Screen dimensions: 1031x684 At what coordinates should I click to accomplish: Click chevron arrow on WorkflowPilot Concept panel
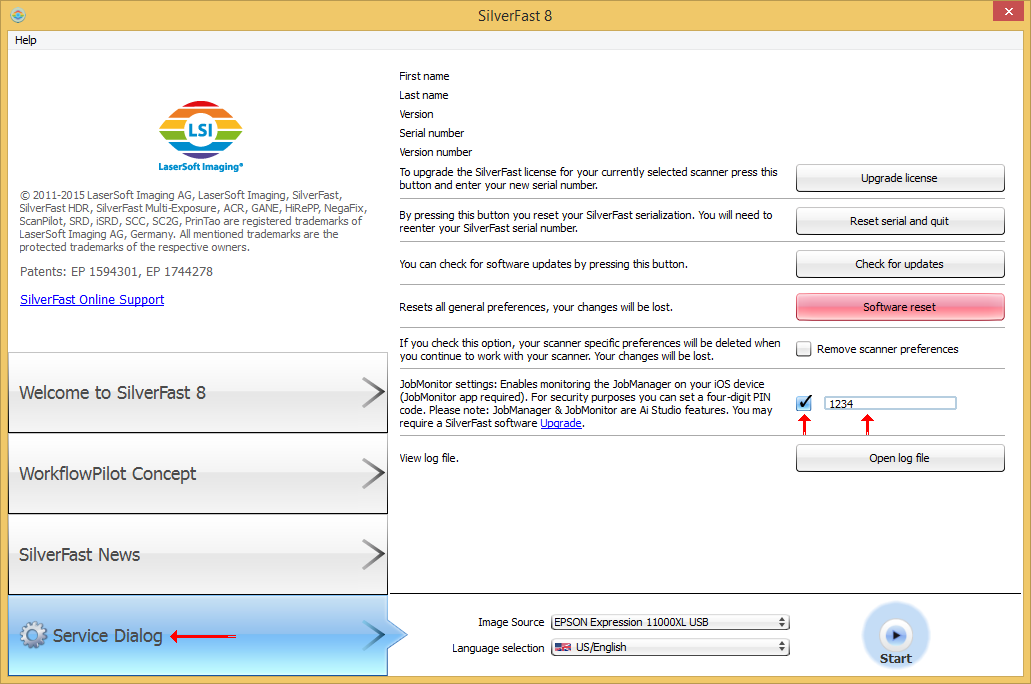(x=372, y=474)
